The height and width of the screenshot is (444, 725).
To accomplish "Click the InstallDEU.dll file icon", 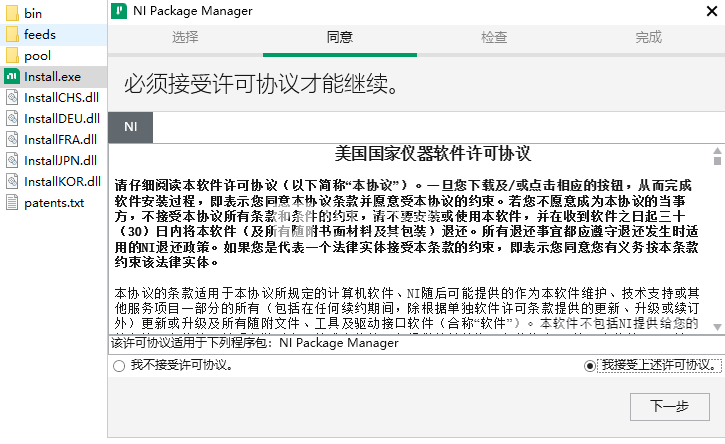I will 12,118.
